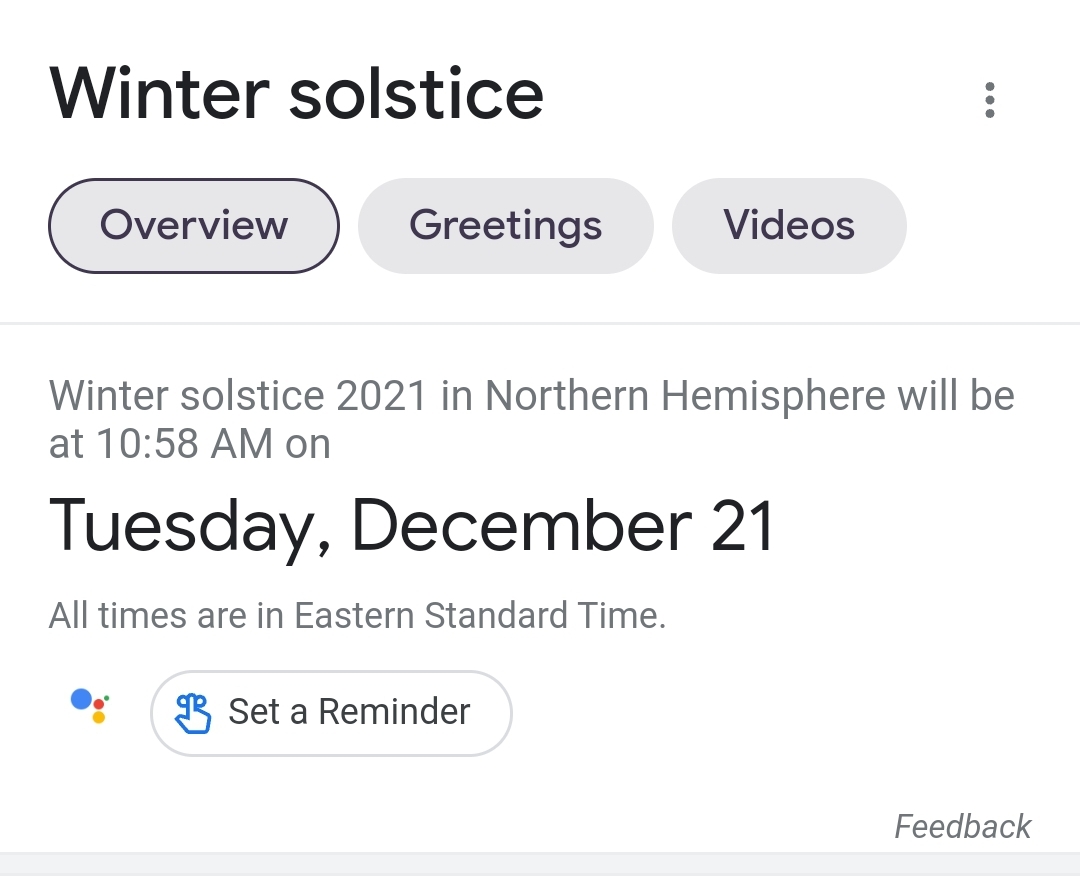
Task: Tap the Google Assistant colored dots logo
Action: click(90, 706)
